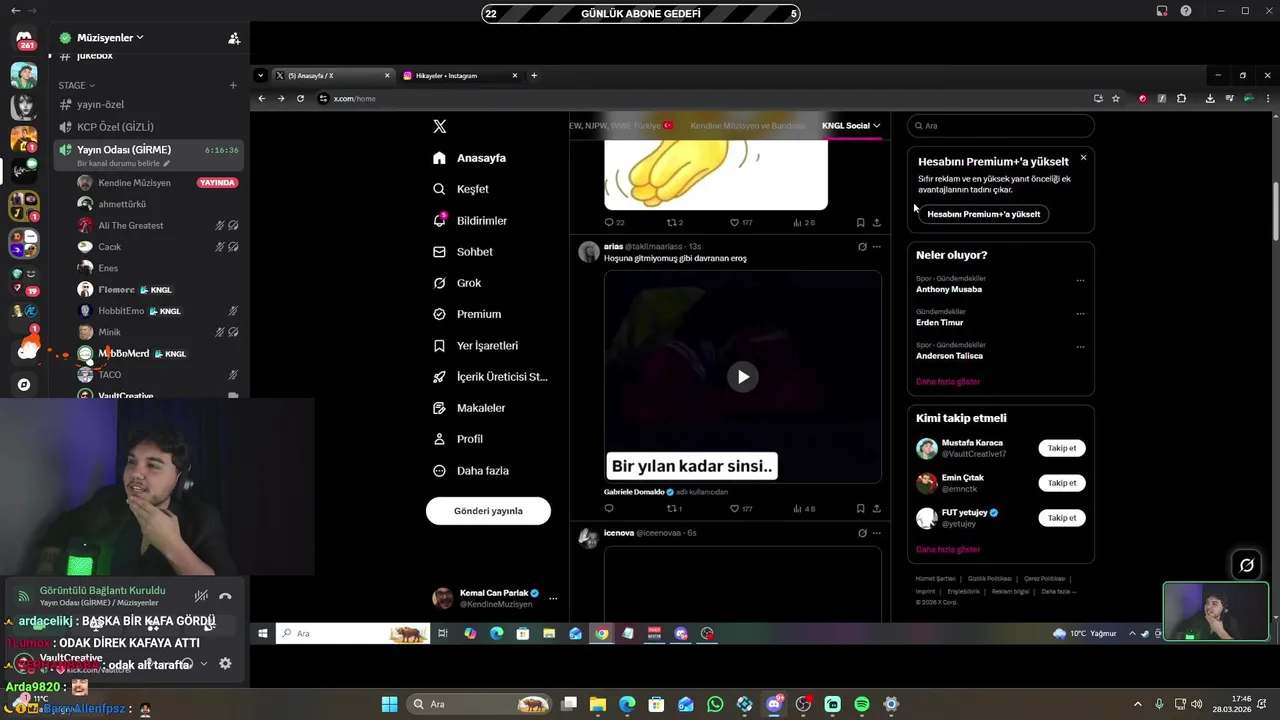Open Bildirimler notifications in X sidebar
Screen dimensions: 1280x720
tap(470, 220)
